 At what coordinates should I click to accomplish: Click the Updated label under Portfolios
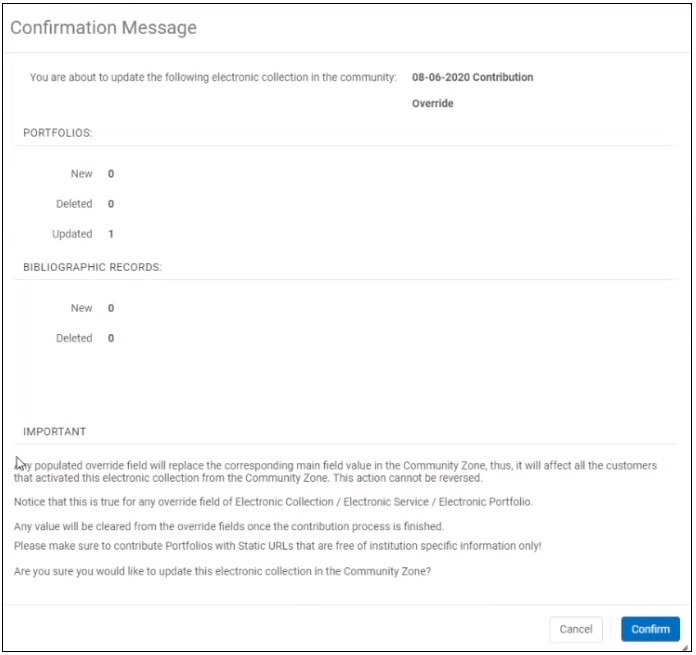[x=72, y=234]
